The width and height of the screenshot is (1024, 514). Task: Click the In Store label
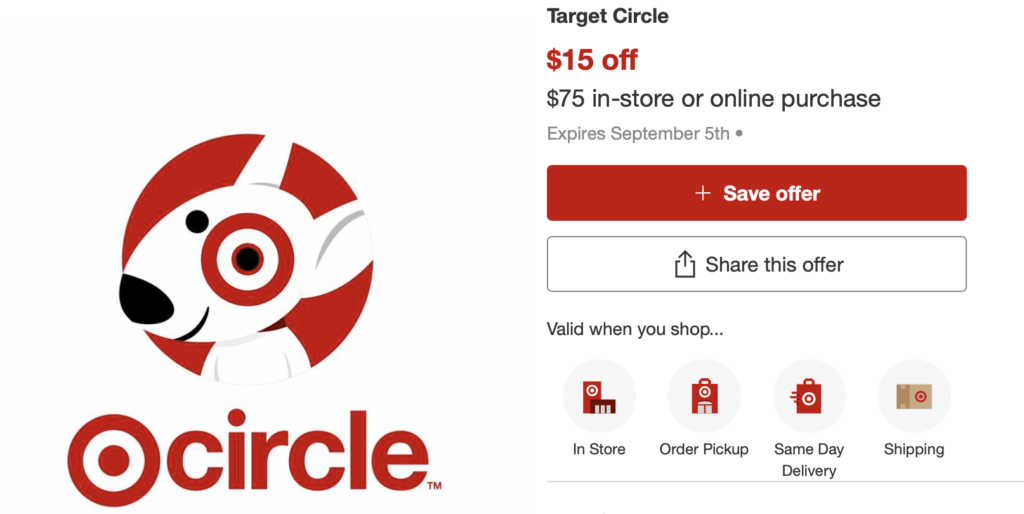599,449
